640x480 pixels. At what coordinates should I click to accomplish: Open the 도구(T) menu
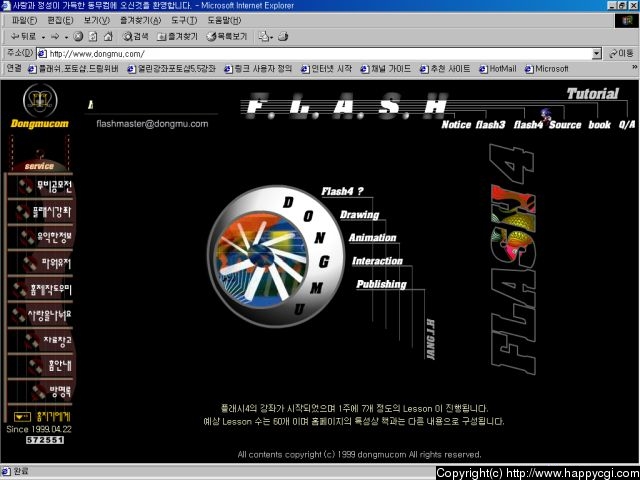(184, 20)
